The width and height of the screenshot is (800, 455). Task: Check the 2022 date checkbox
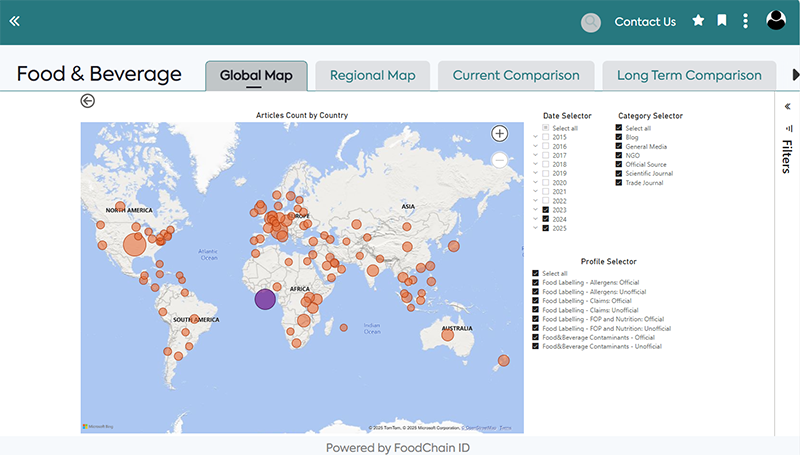click(x=546, y=201)
